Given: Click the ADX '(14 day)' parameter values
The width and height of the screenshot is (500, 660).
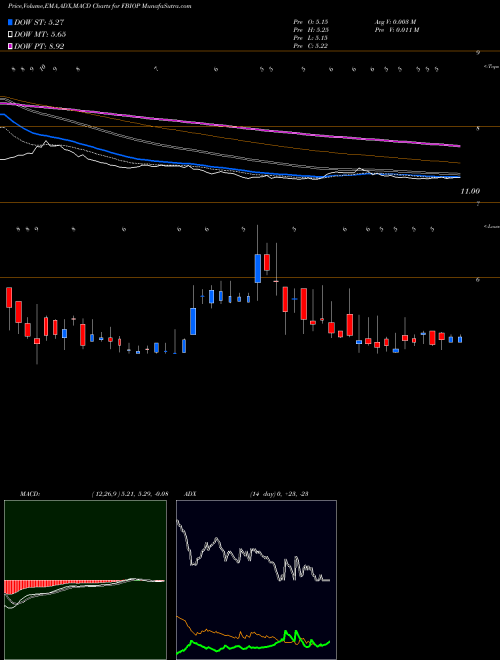Looking at the screenshot, I should tap(279, 494).
